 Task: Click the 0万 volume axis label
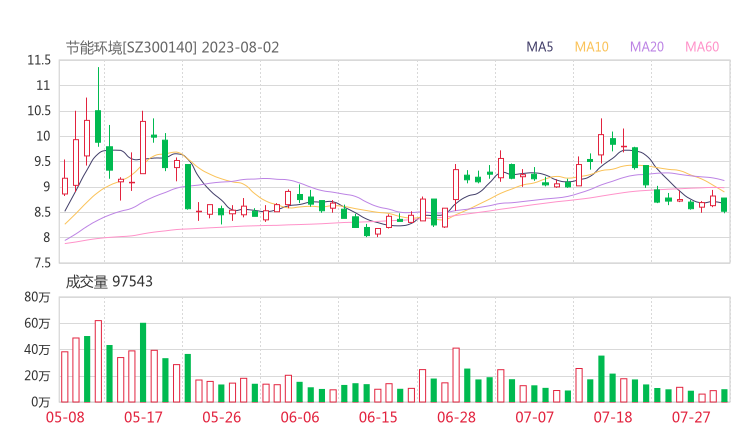coord(40,402)
